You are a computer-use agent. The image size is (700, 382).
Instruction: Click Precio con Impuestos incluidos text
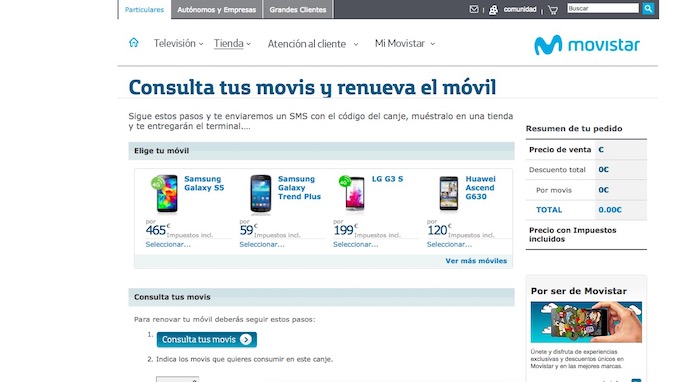tap(572, 235)
